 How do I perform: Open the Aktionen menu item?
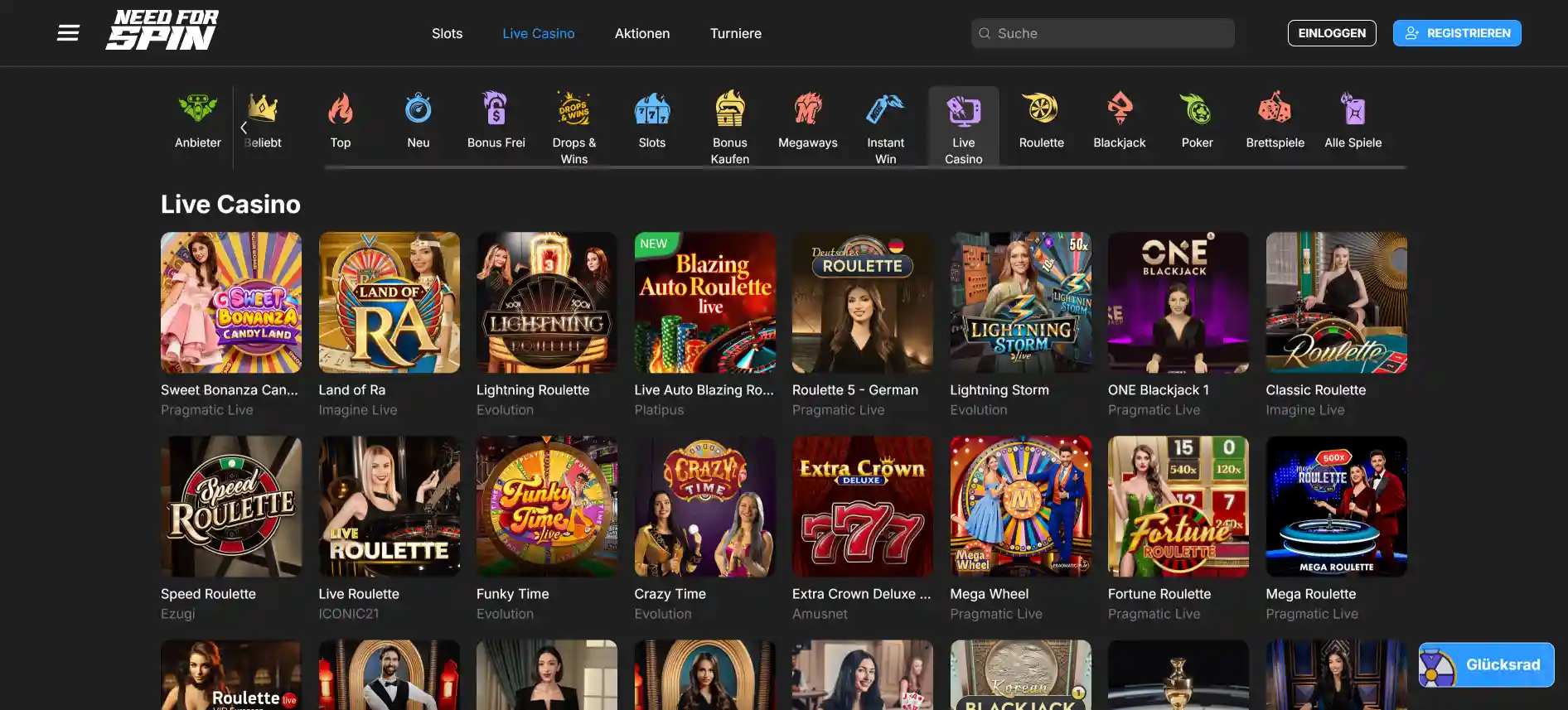point(642,33)
